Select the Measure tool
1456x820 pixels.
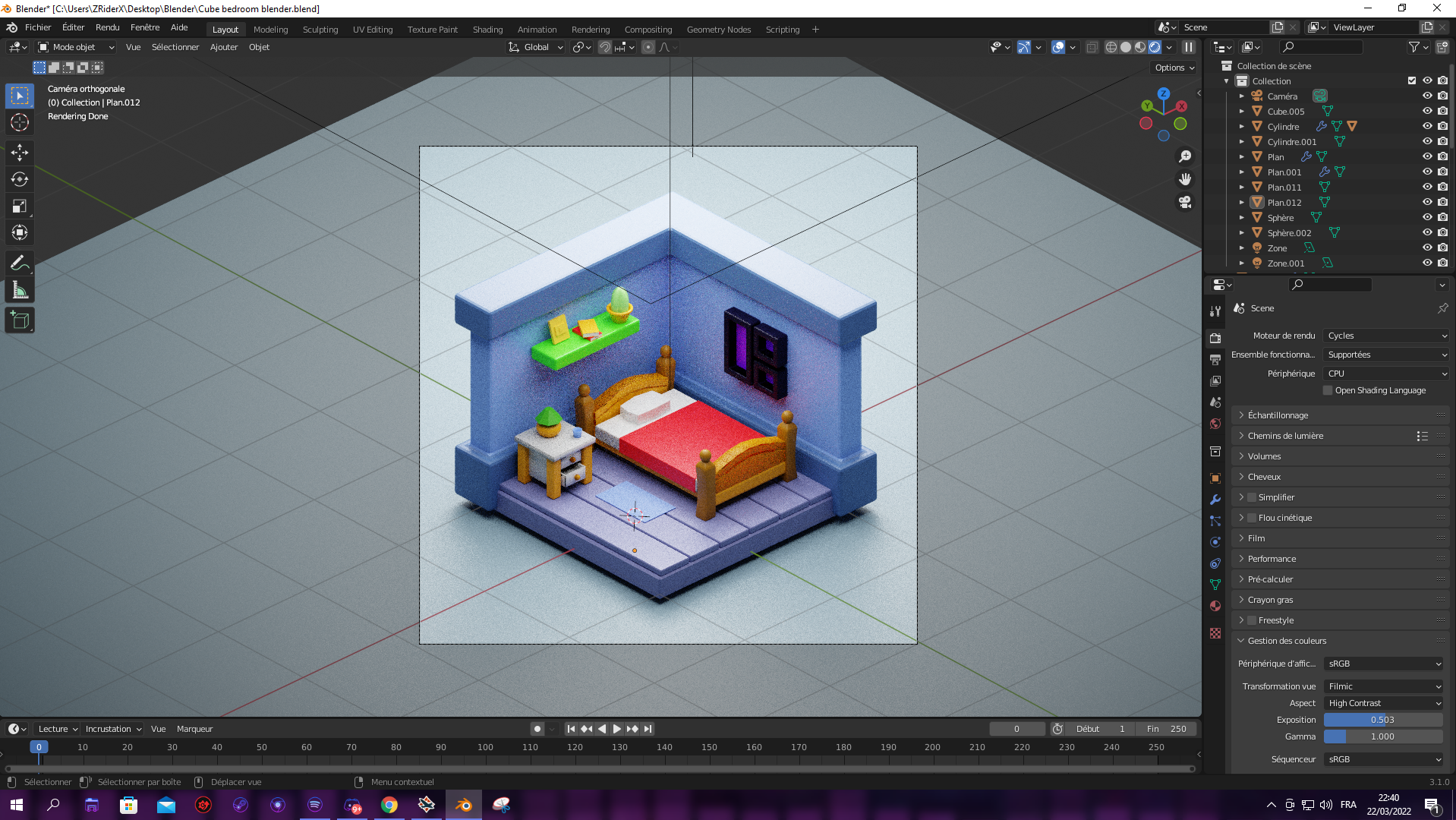click(x=20, y=290)
